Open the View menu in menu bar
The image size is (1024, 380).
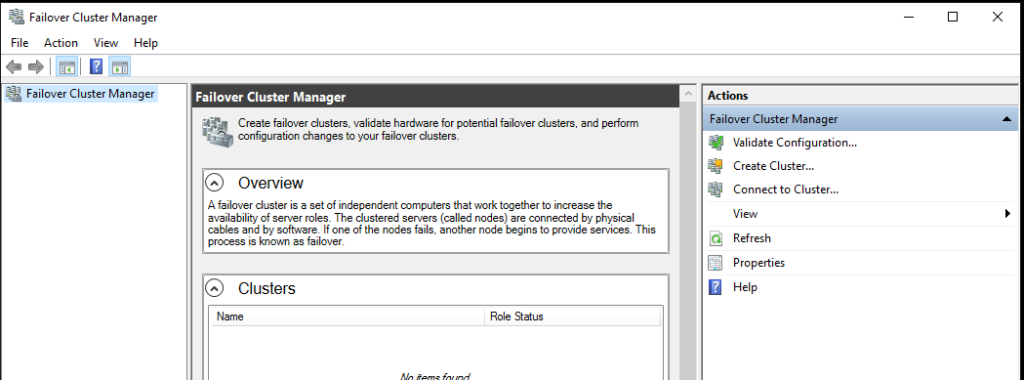pos(106,43)
